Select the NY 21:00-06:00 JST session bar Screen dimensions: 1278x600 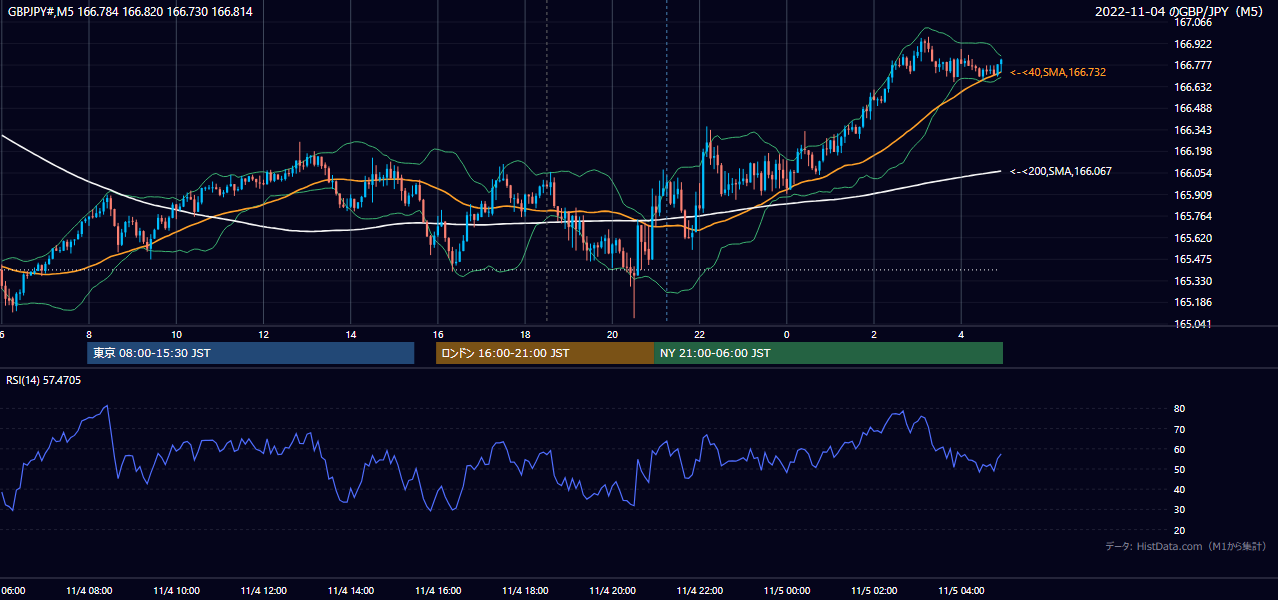pos(828,353)
